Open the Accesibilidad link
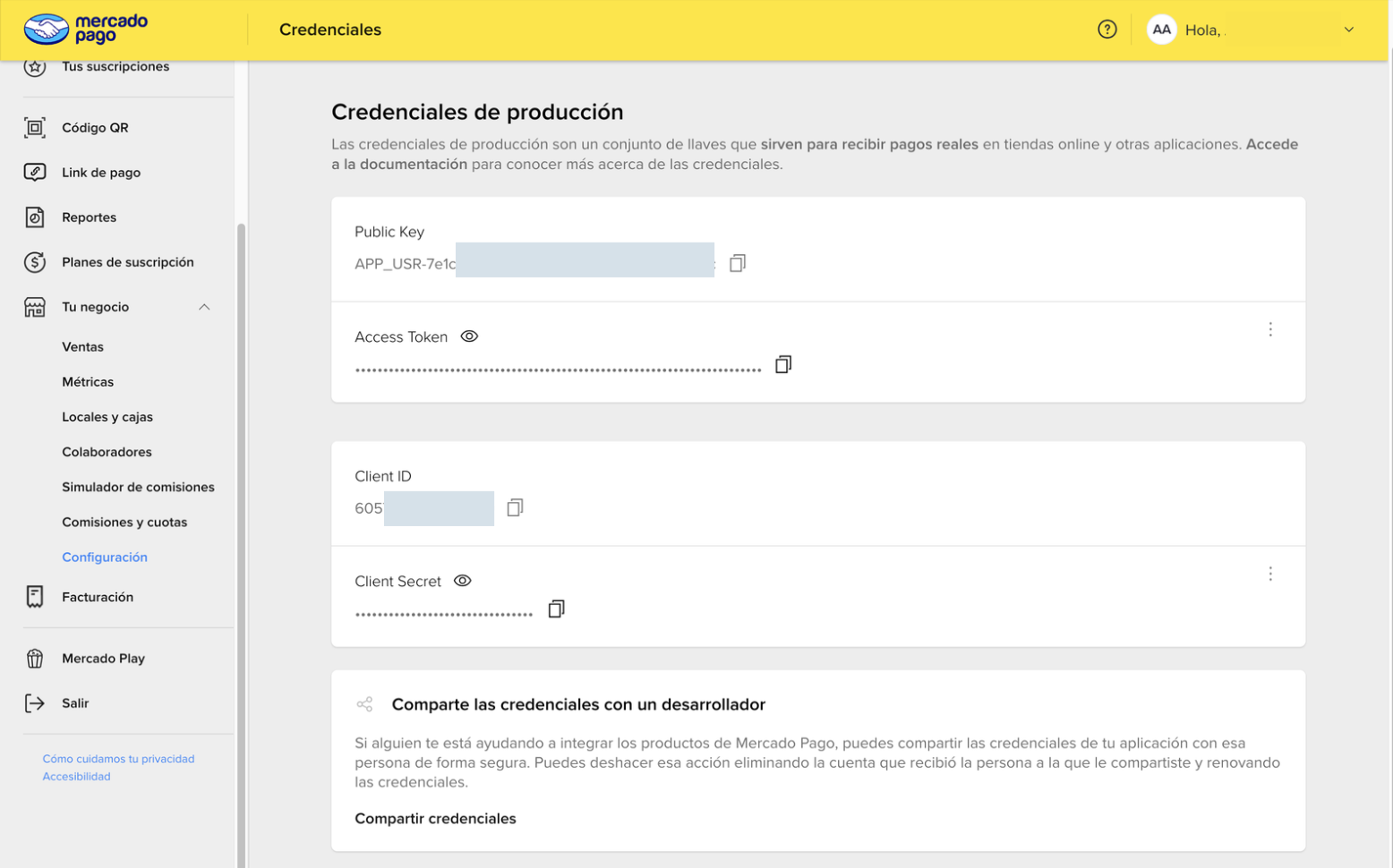This screenshot has width=1393, height=868. (76, 777)
